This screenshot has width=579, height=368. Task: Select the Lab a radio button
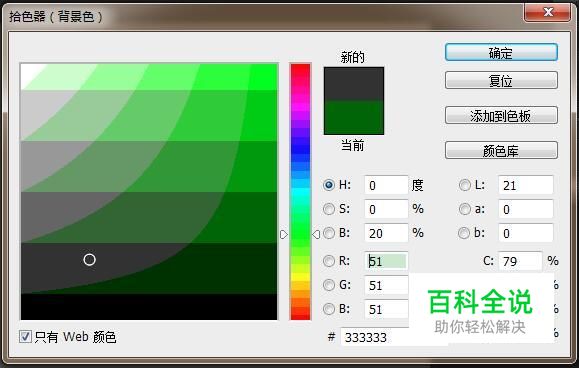tap(465, 209)
